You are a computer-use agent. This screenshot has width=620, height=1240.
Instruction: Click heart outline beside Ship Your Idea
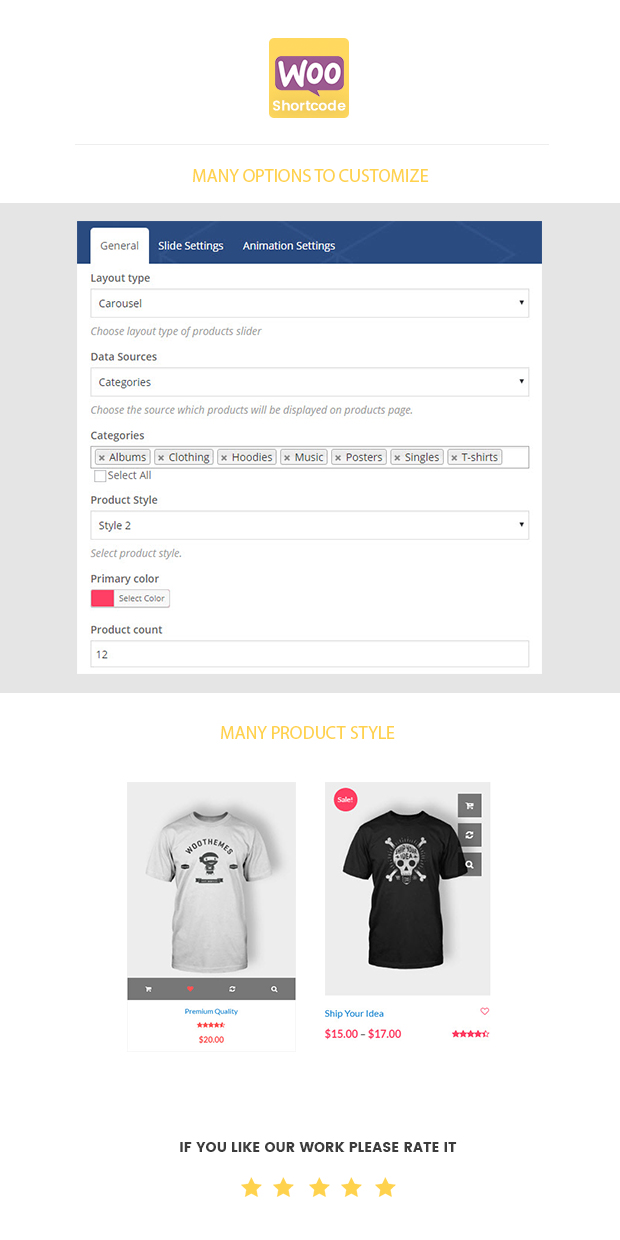[485, 1011]
